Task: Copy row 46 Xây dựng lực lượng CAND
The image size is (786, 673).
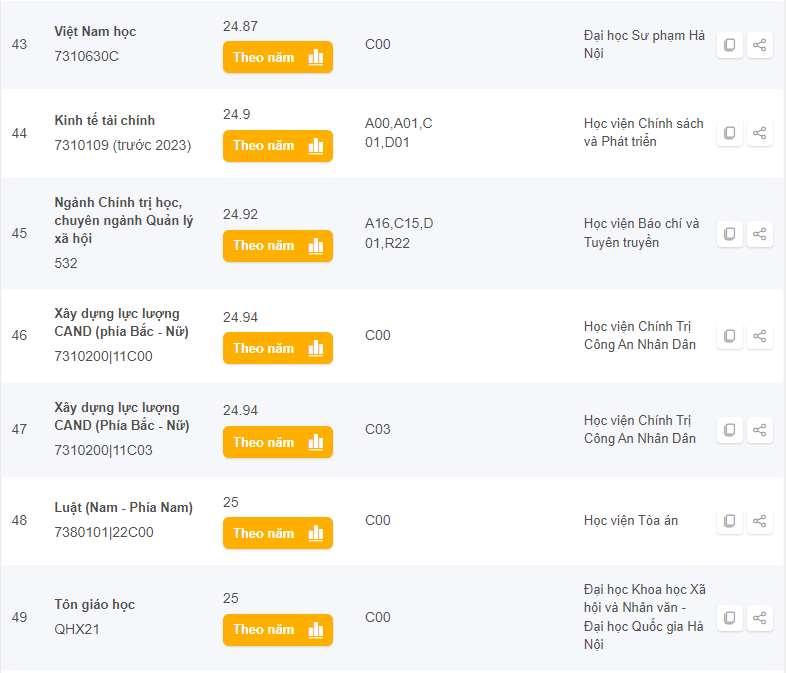Action: point(730,336)
